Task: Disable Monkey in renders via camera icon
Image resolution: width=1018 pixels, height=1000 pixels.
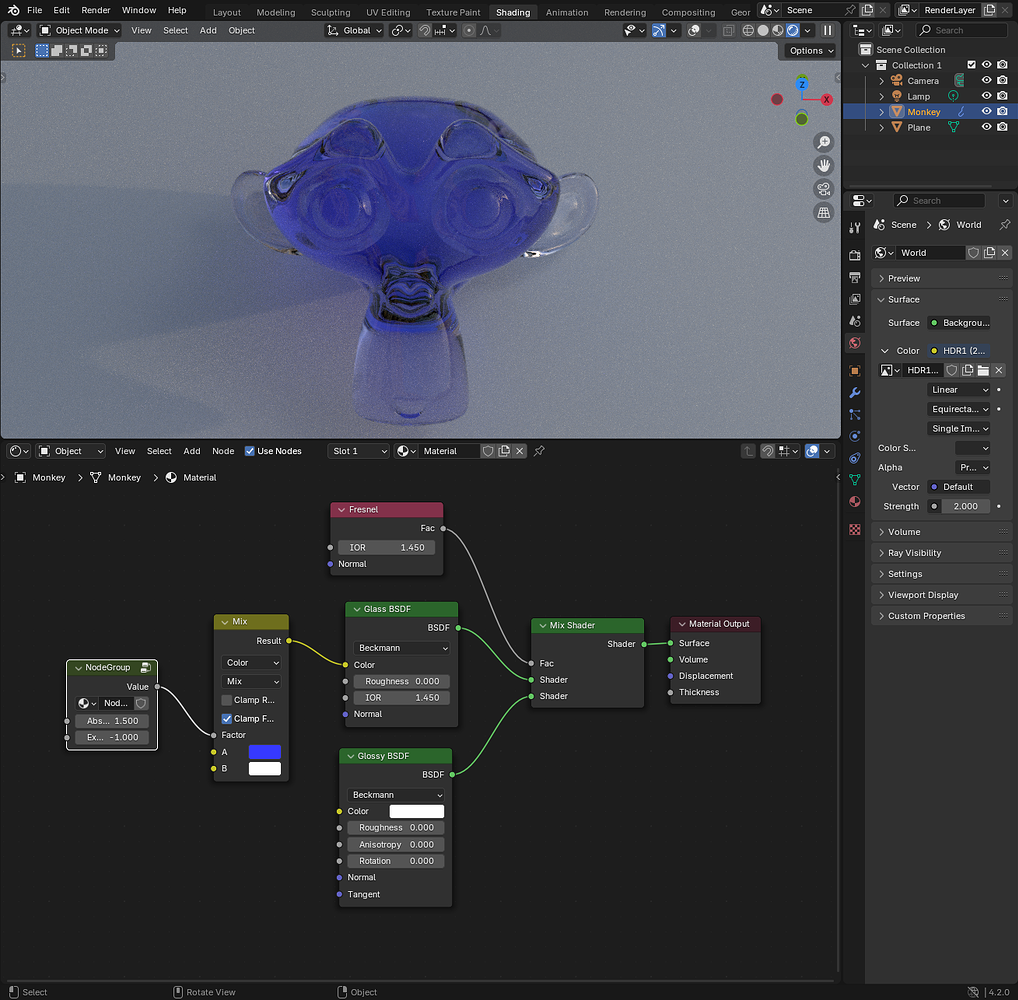Action: (x=1002, y=112)
